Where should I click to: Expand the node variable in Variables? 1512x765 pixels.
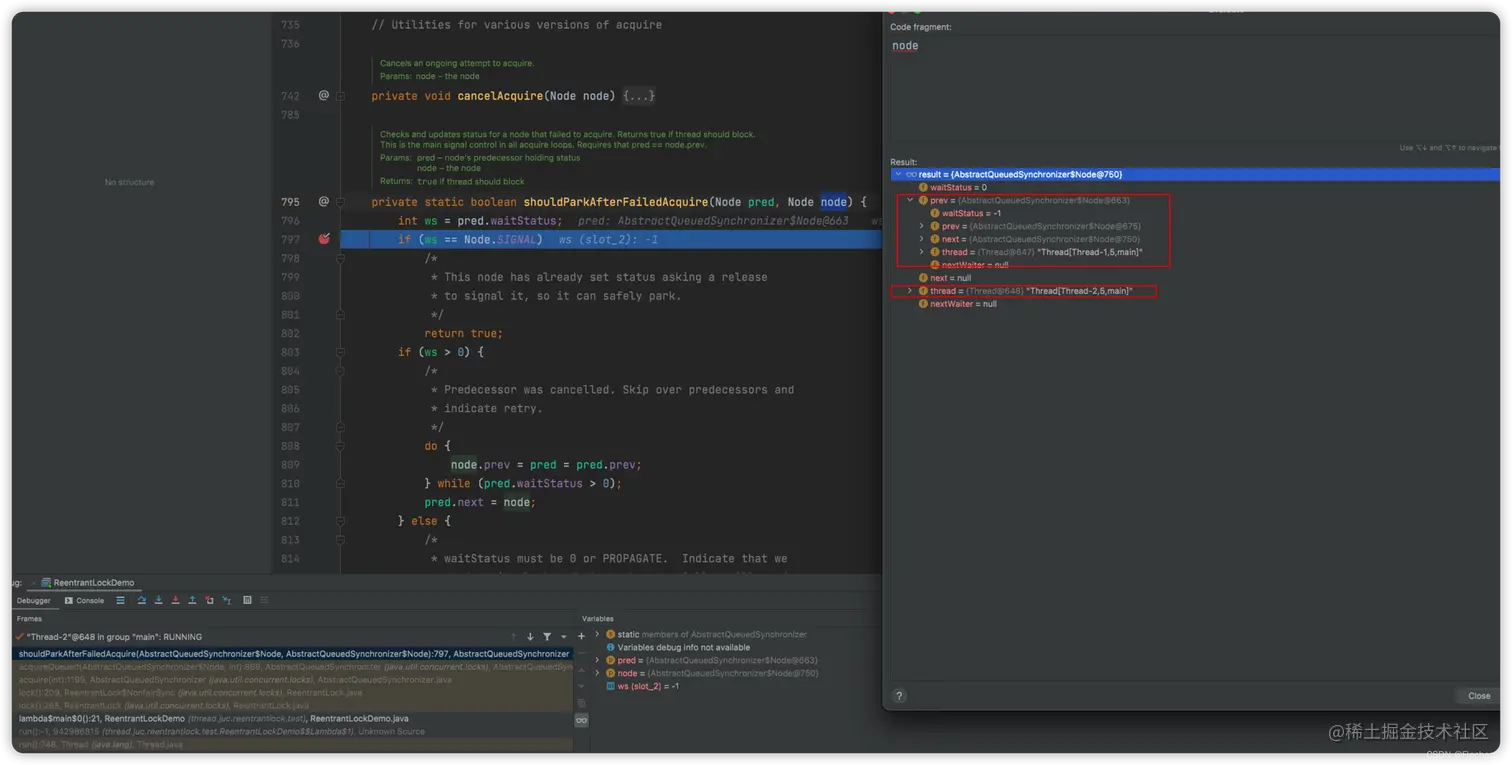point(598,673)
